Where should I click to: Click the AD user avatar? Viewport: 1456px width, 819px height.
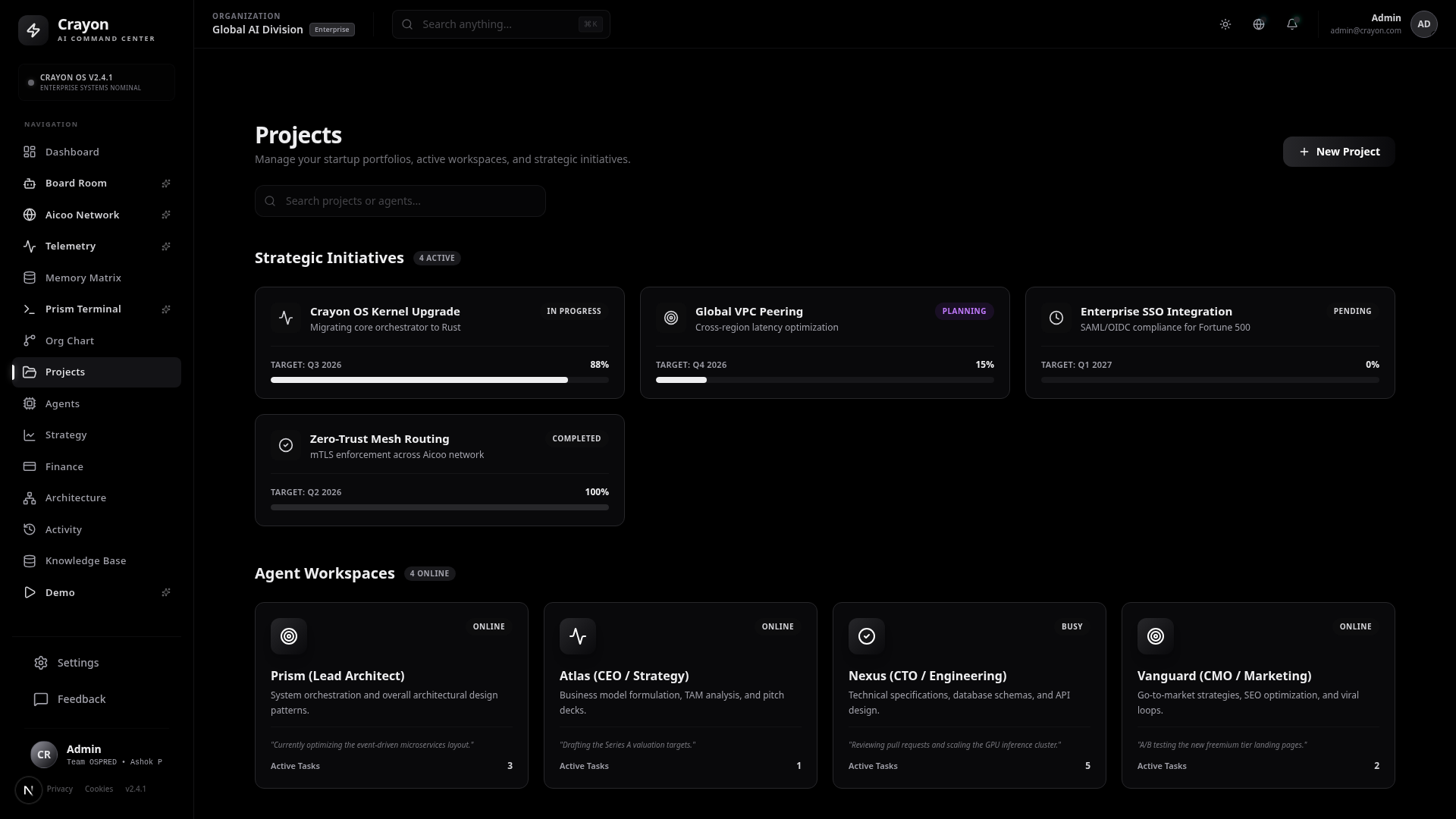pyautogui.click(x=1424, y=24)
